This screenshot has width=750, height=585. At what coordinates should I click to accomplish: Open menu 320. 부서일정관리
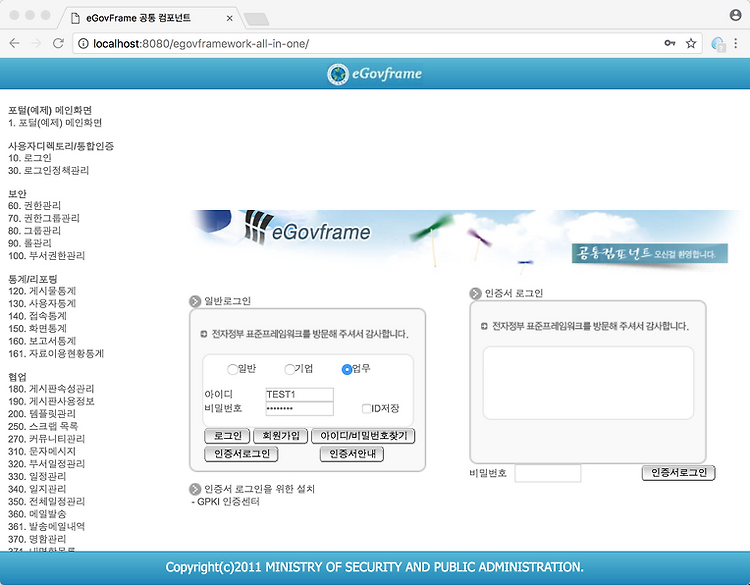pyautogui.click(x=46, y=464)
